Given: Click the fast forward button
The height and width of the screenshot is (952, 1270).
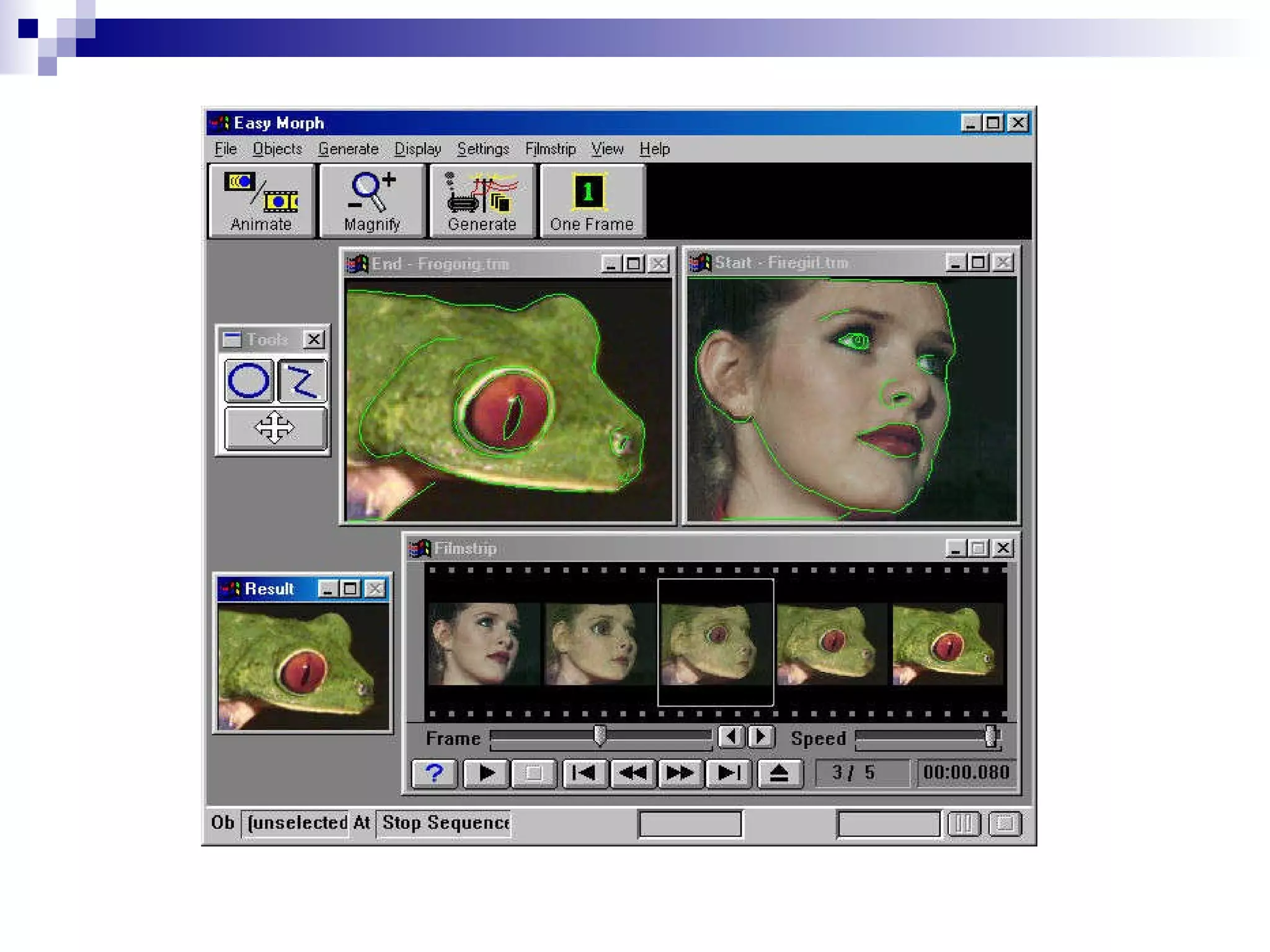Looking at the screenshot, I should click(x=680, y=773).
